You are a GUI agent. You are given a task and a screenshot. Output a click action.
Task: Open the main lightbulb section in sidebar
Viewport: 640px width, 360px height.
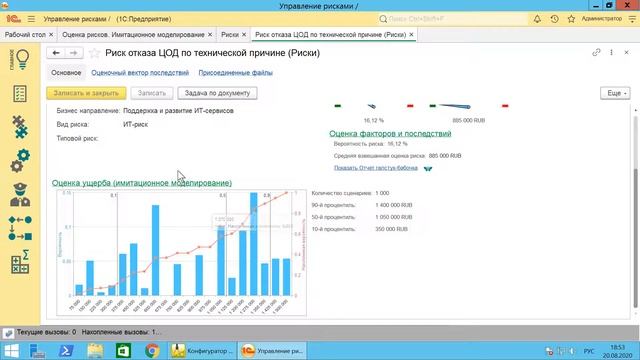[x=20, y=60]
